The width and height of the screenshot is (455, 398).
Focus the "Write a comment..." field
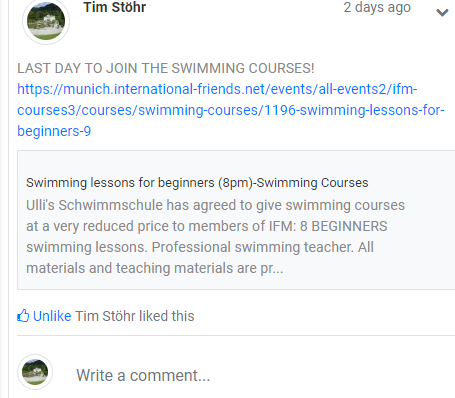[143, 375]
